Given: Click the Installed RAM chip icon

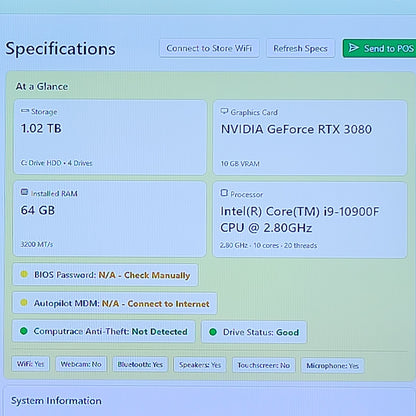Looking at the screenshot, I should point(24,192).
